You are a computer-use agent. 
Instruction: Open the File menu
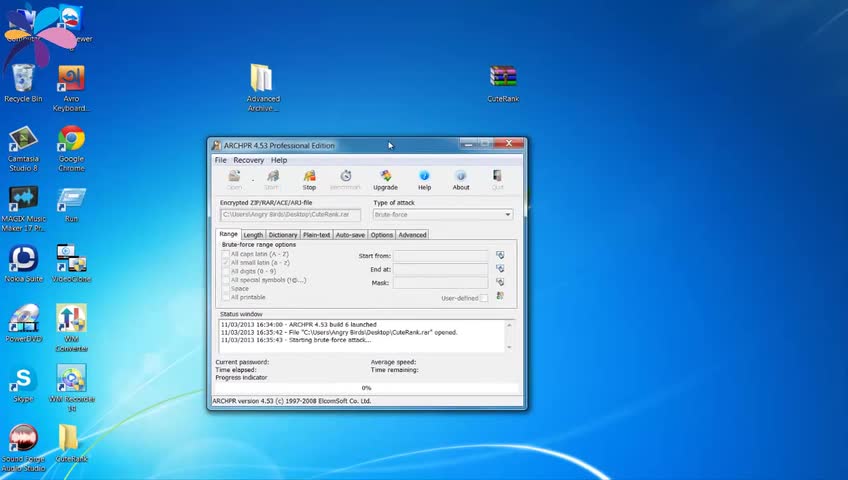[x=221, y=160]
